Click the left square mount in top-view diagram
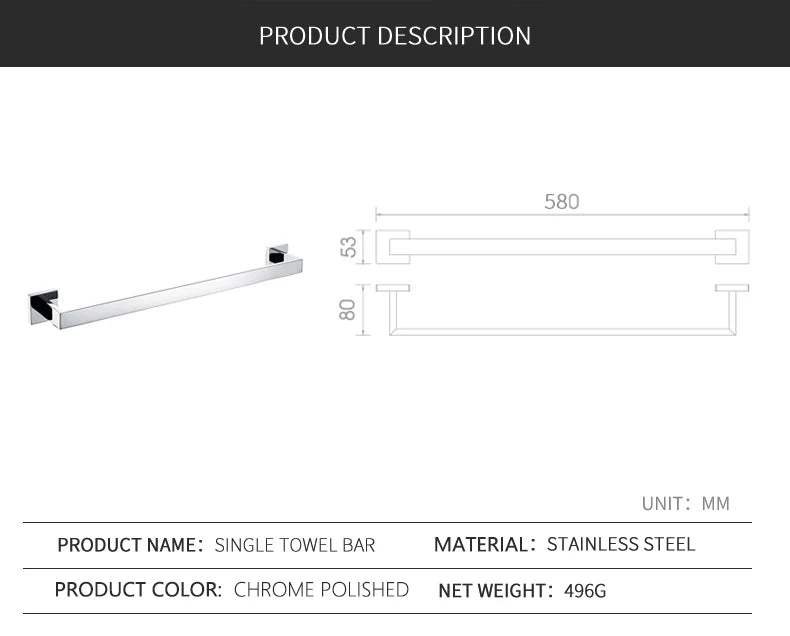 [392, 247]
